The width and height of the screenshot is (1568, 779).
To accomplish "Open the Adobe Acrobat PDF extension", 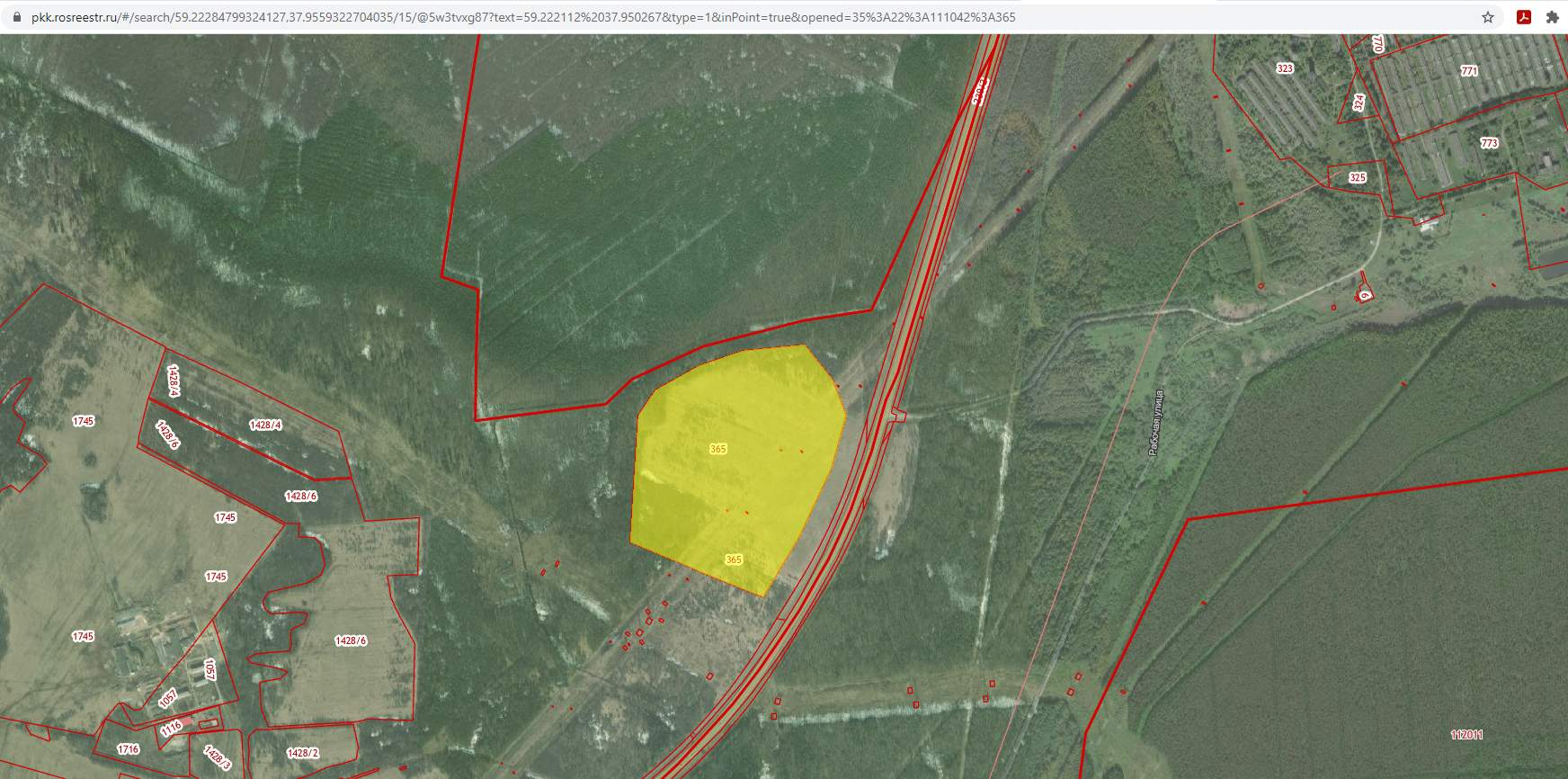I will 1524,17.
